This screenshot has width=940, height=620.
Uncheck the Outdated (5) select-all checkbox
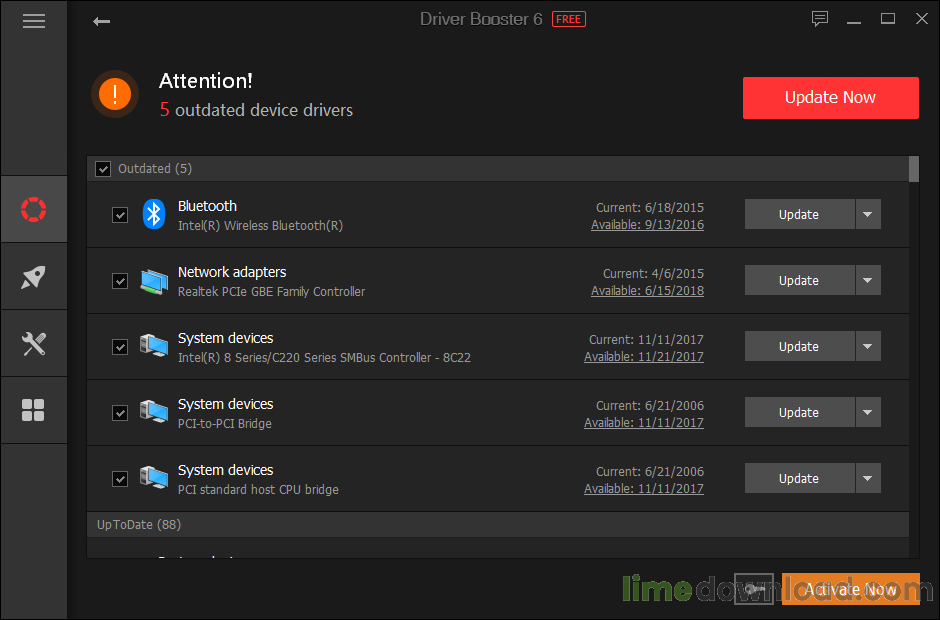[x=103, y=168]
